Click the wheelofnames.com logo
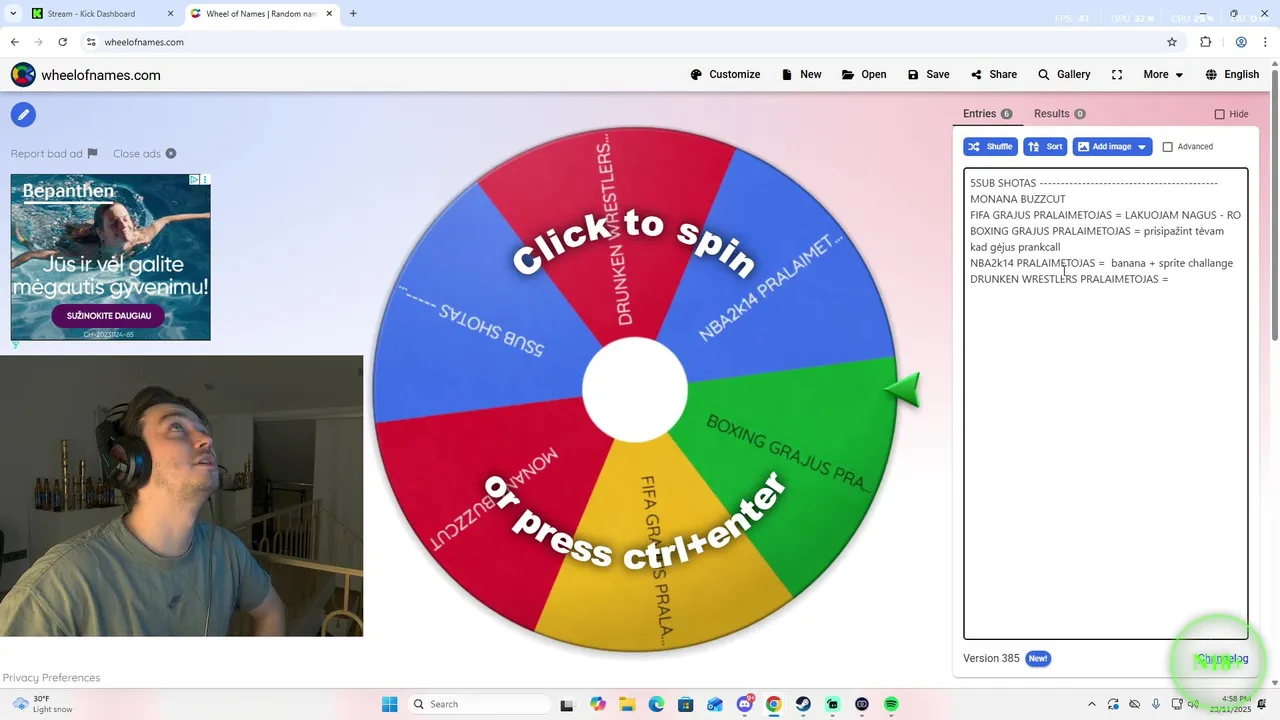This screenshot has height=720, width=1280. (x=86, y=75)
